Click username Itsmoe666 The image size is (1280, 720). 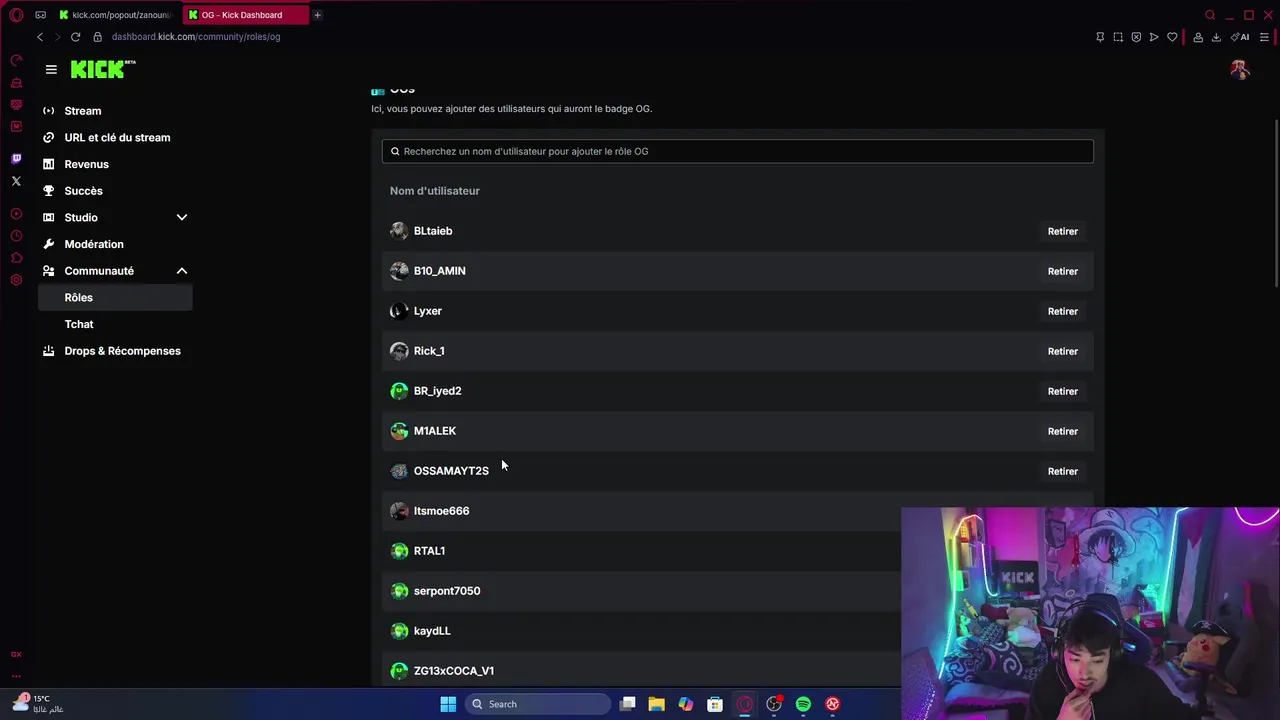441,511
